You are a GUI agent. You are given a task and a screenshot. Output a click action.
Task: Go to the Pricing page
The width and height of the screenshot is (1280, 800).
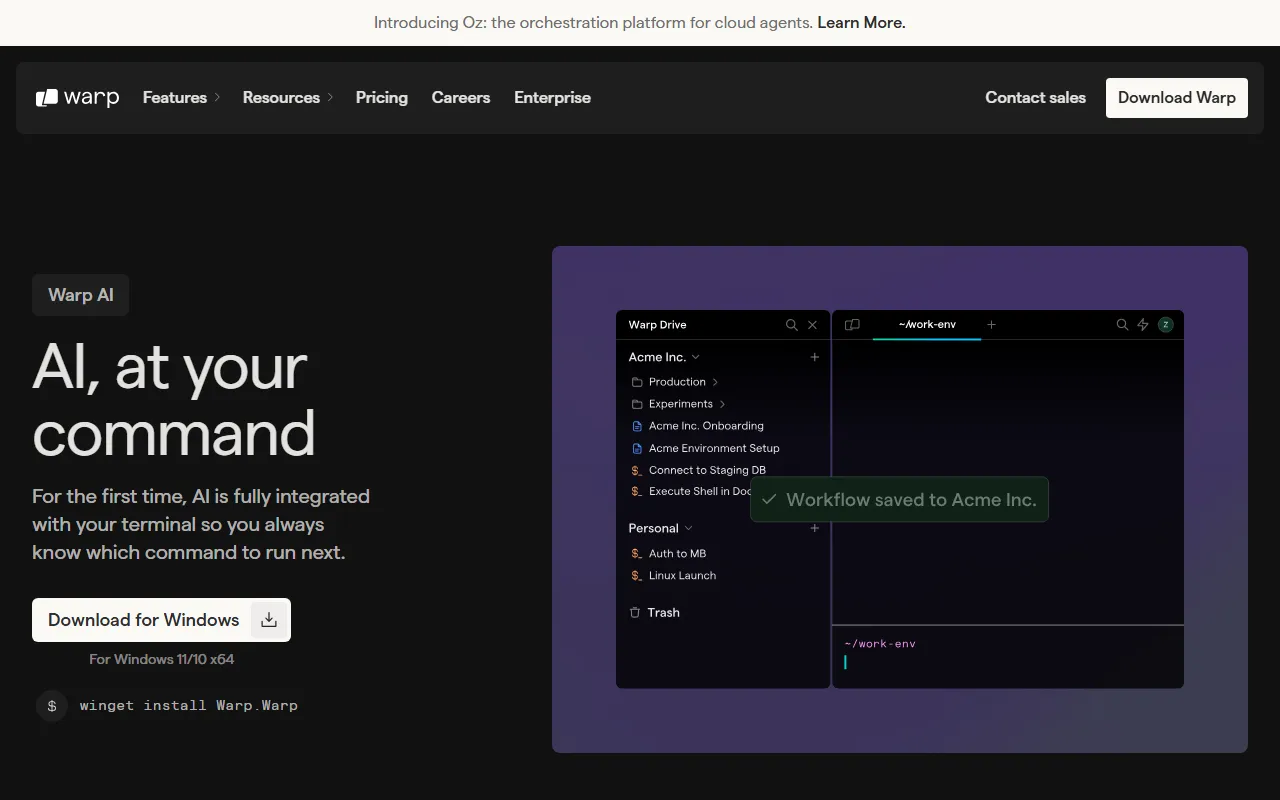pyautogui.click(x=381, y=97)
